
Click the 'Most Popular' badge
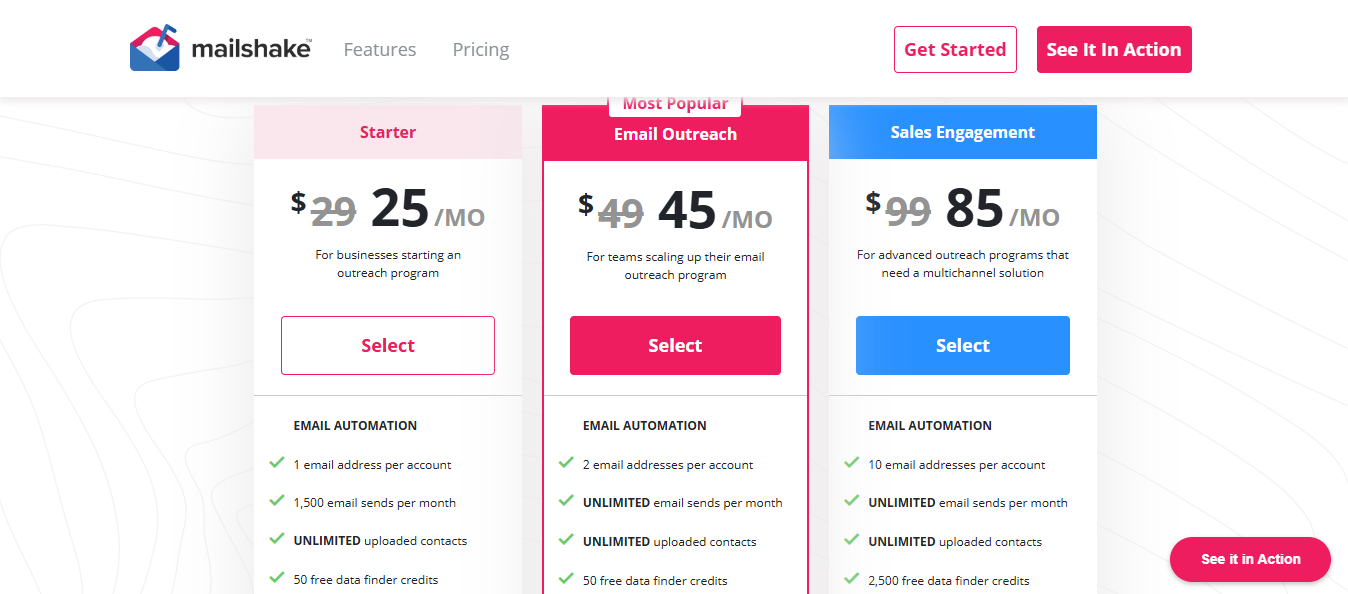(675, 103)
